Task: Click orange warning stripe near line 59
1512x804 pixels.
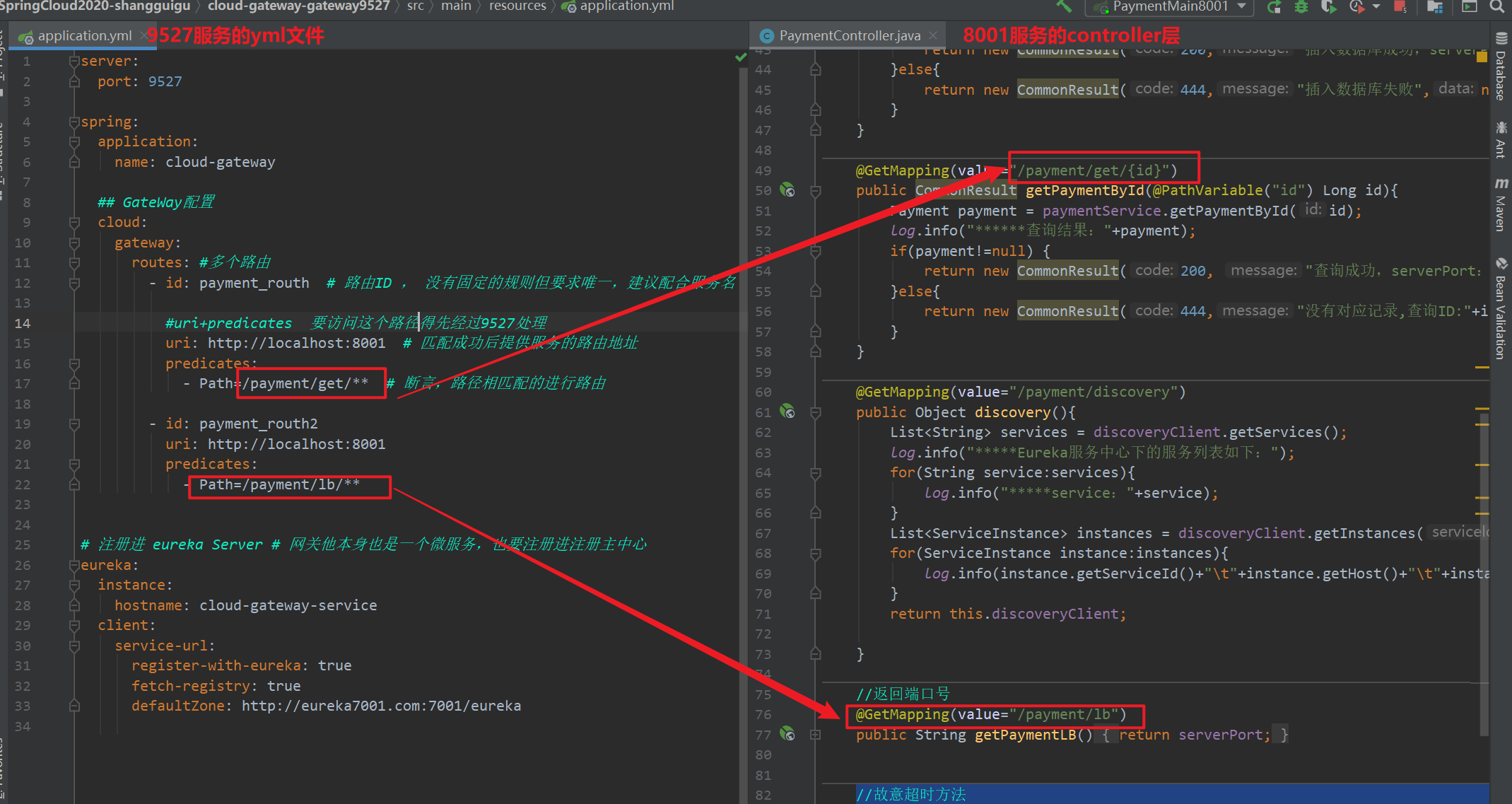Action: tap(1482, 367)
